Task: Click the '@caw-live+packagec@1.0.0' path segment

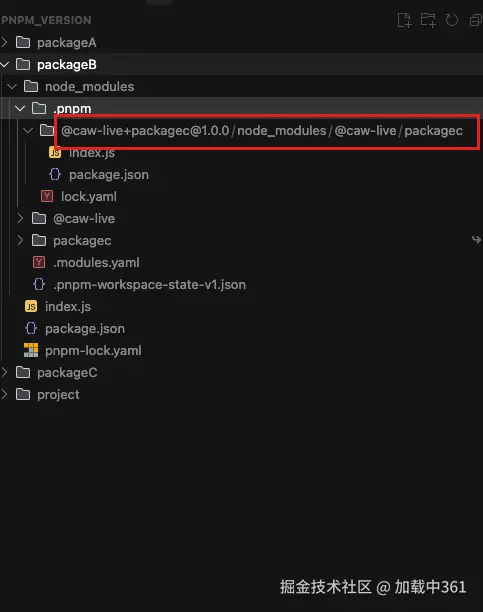Action: 145,131
